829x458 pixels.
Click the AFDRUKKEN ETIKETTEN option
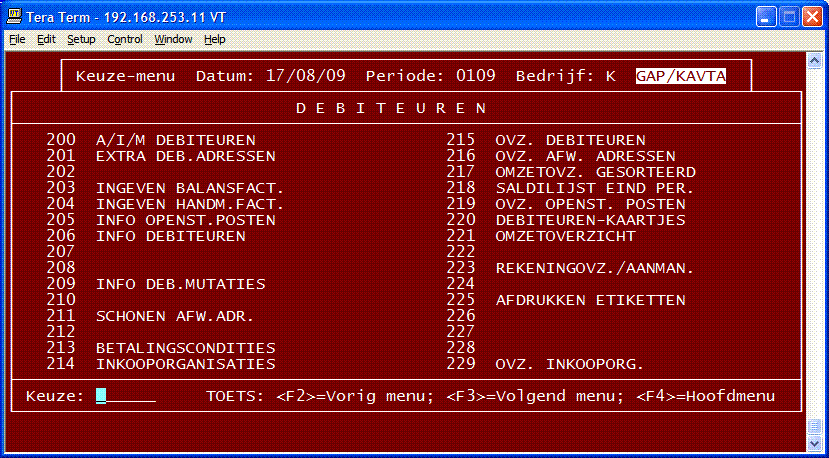[x=590, y=300]
